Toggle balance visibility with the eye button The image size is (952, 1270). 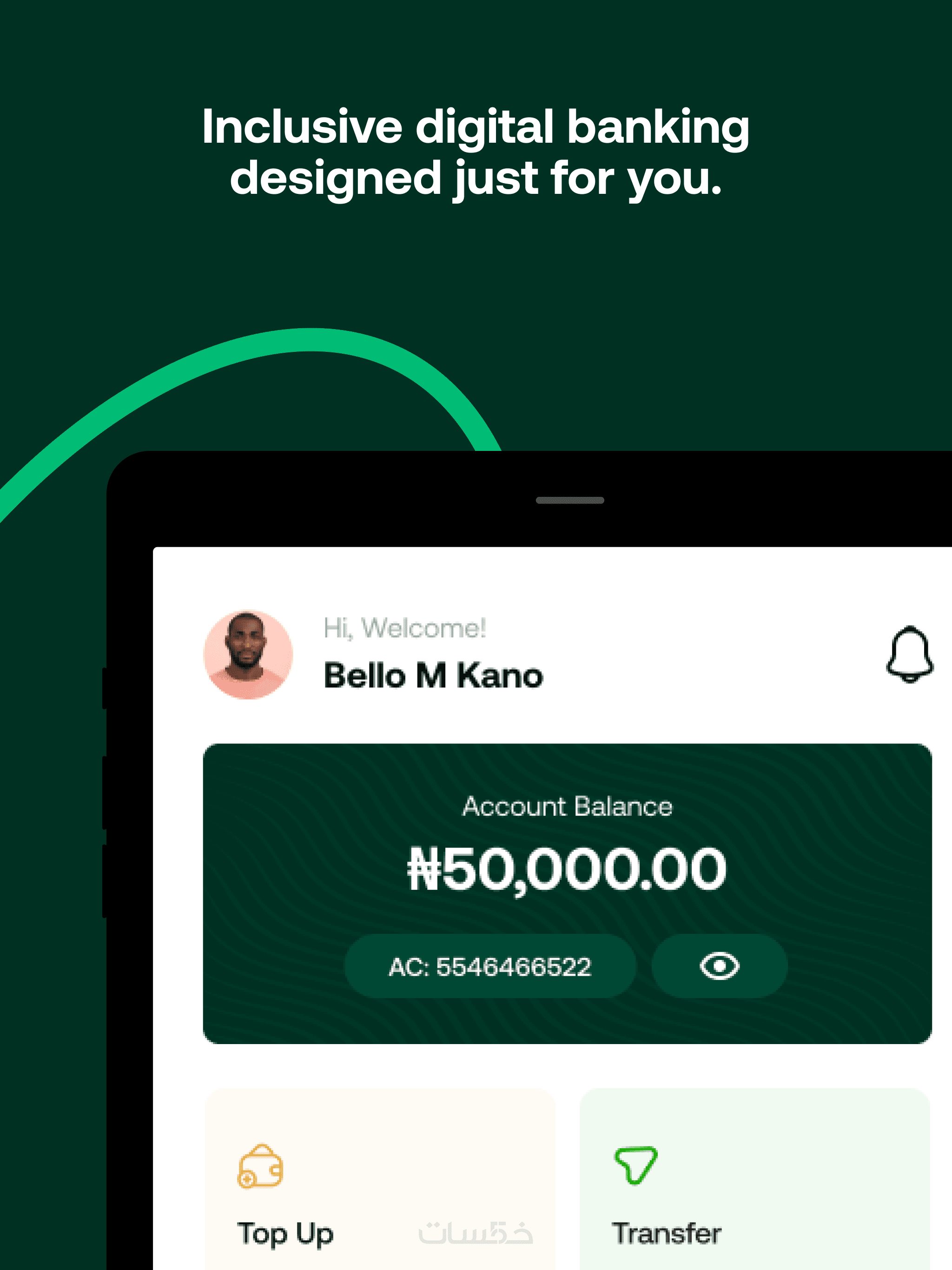719,966
